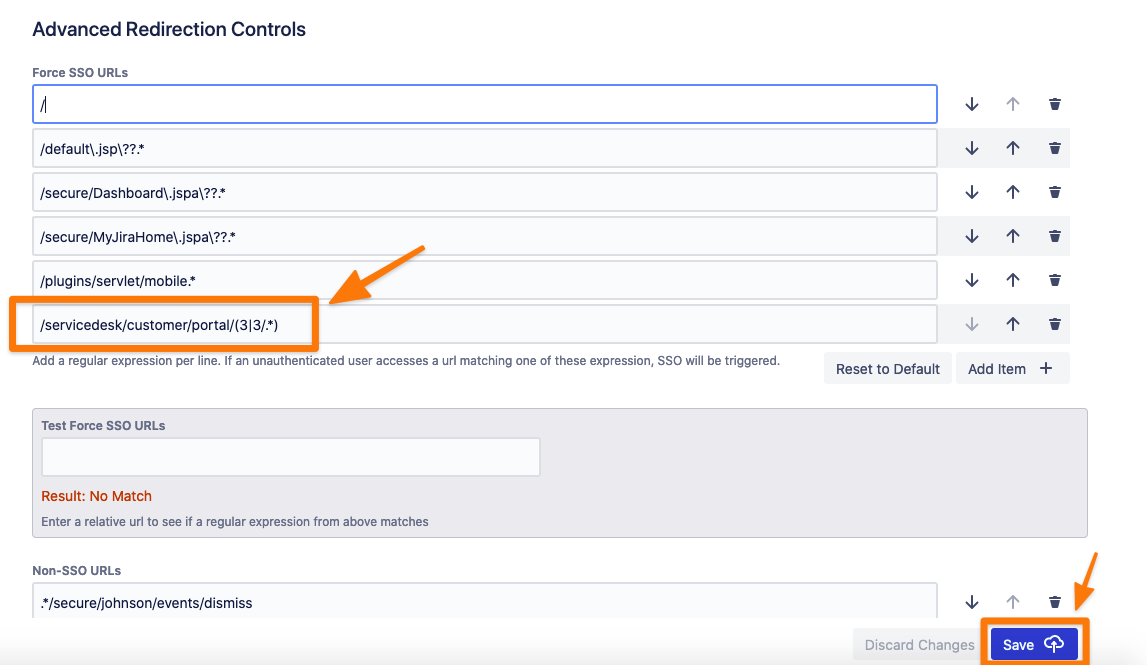Screen dimensions: 1147x665
Task: Click the /secure/Dashboard\.jspa URL field
Action: (x=484, y=192)
